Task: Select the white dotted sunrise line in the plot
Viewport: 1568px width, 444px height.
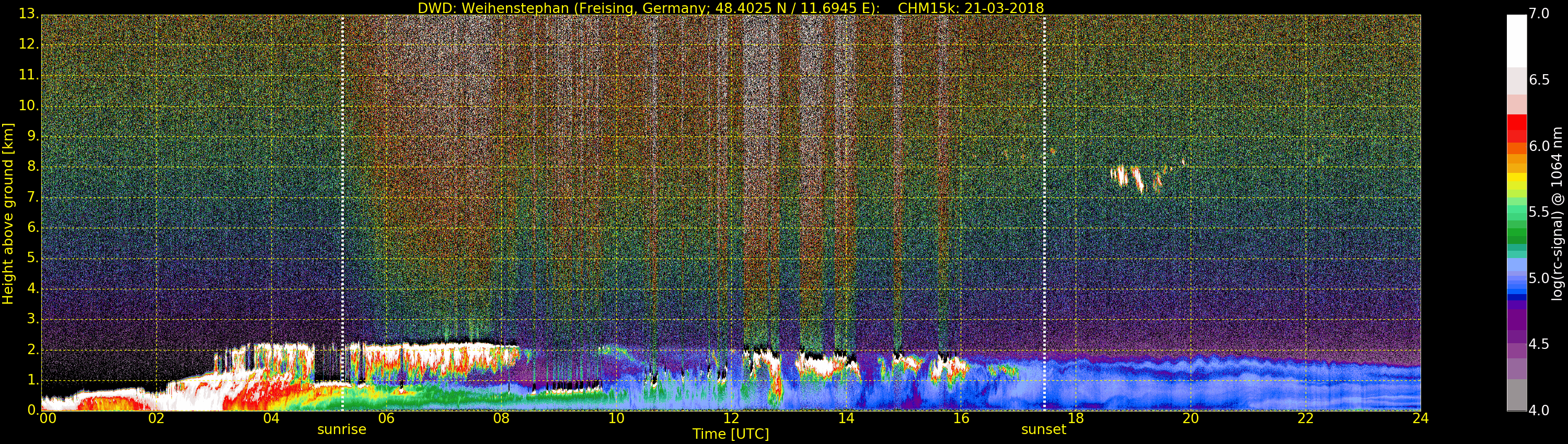Action: tap(343, 213)
